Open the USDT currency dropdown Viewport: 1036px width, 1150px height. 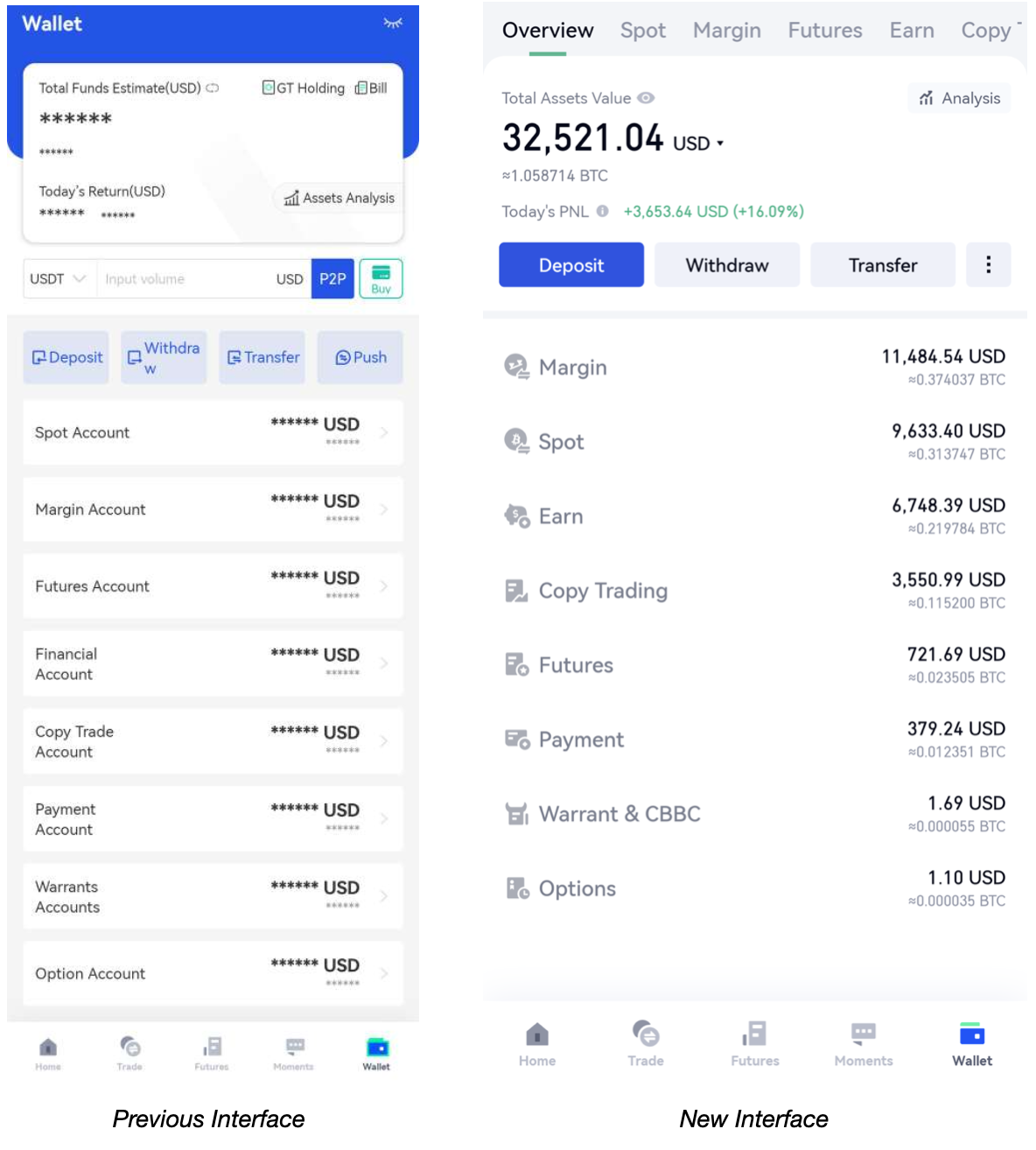point(59,279)
